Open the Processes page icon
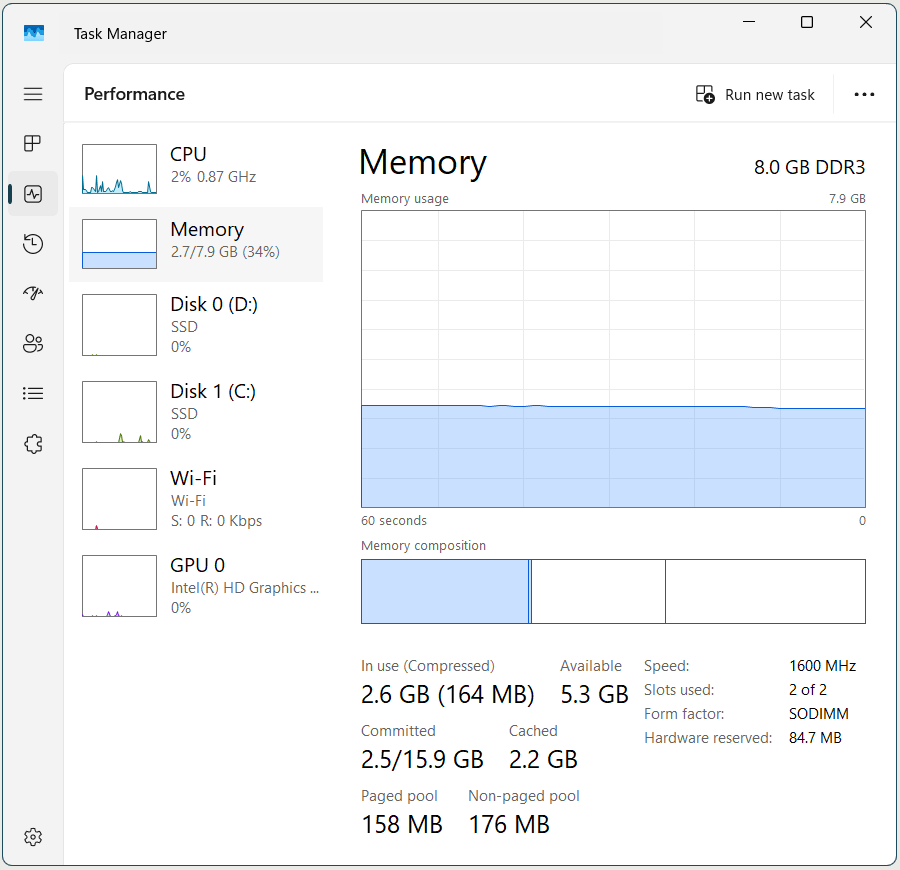900x870 pixels. tap(33, 143)
